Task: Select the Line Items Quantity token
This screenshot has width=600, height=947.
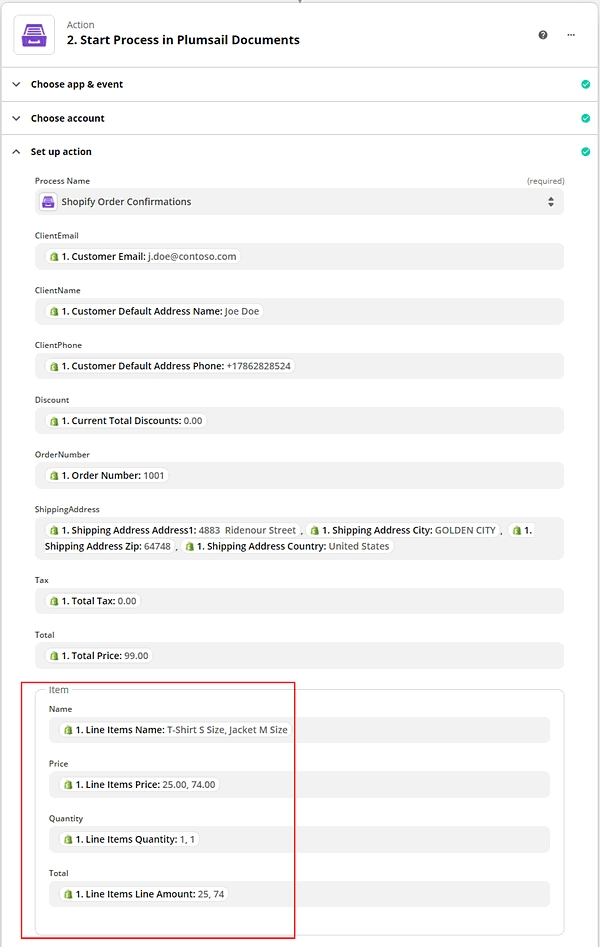Action: pyautogui.click(x=129, y=839)
